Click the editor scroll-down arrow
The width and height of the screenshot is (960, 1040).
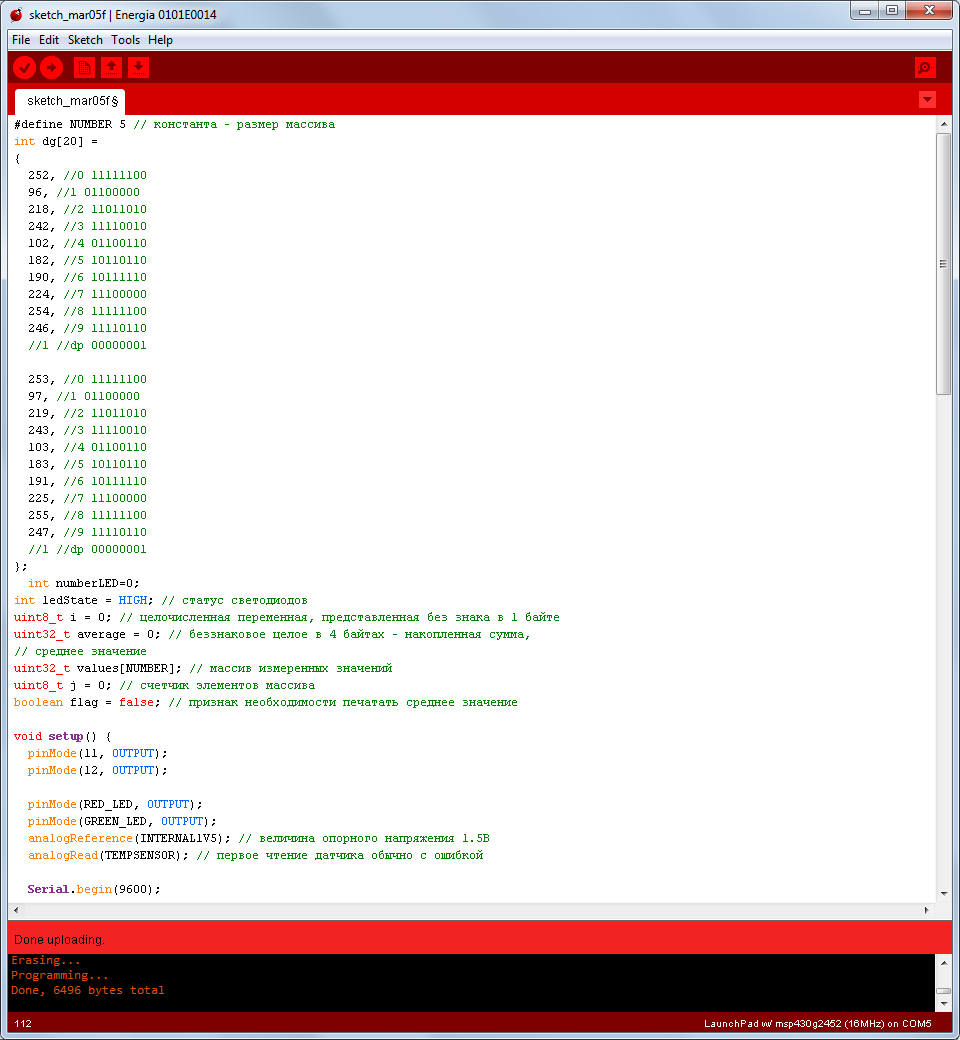pos(943,894)
